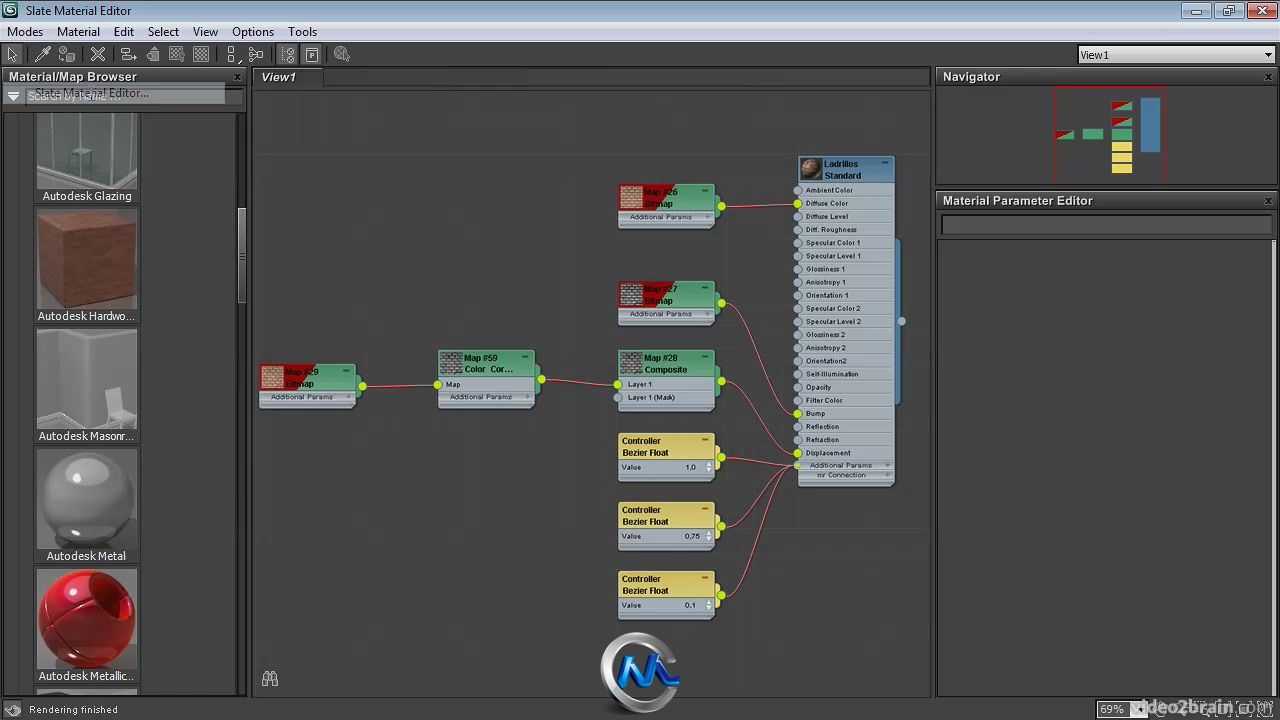Click Show Shaded Material in Viewport icon
This screenshot has height=720, width=1280.
[x=177, y=55]
